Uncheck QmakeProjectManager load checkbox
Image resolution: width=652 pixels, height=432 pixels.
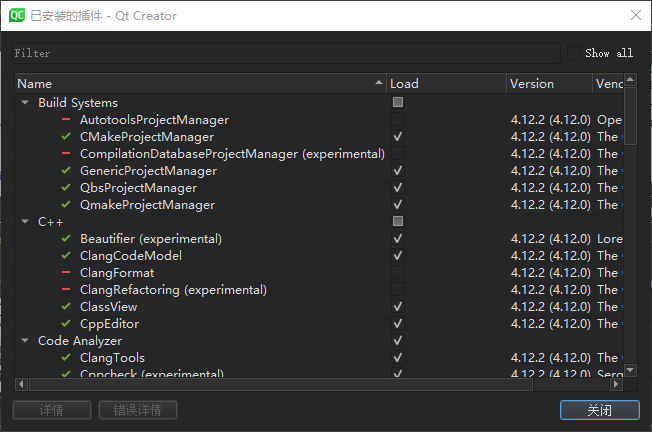point(398,205)
